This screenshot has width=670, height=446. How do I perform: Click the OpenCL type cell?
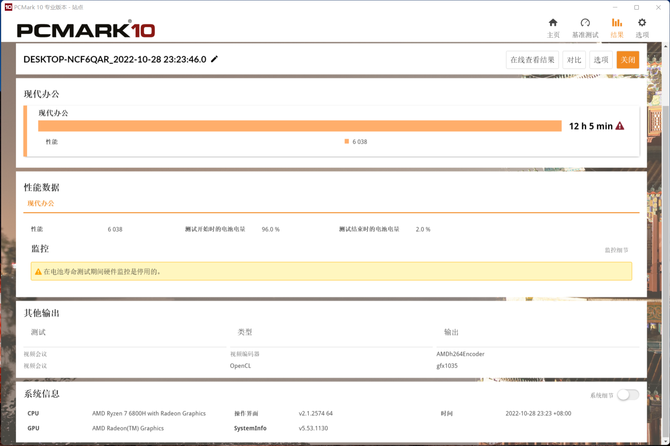pyautogui.click(x=240, y=366)
